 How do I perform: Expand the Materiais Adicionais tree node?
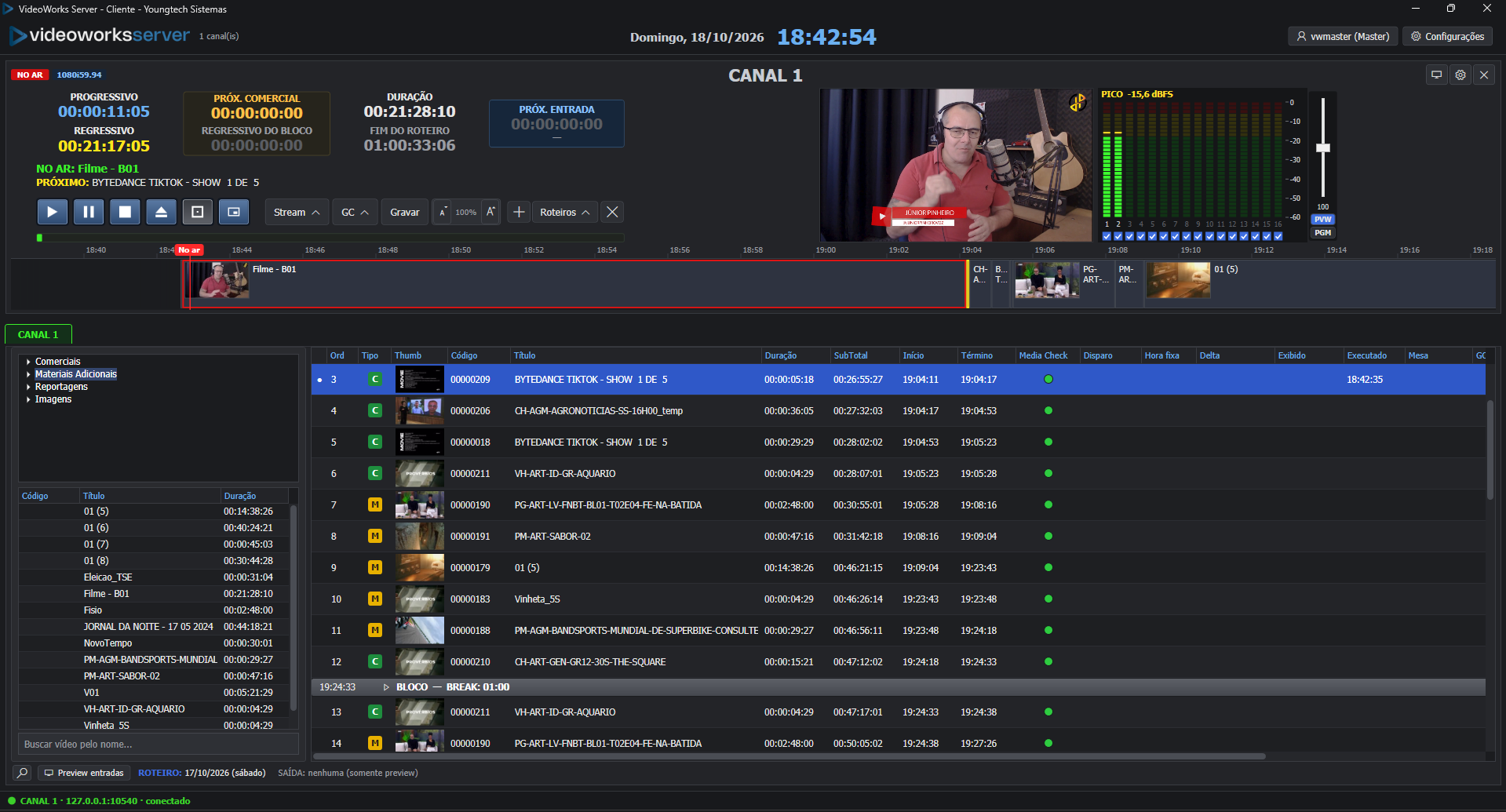(29, 374)
